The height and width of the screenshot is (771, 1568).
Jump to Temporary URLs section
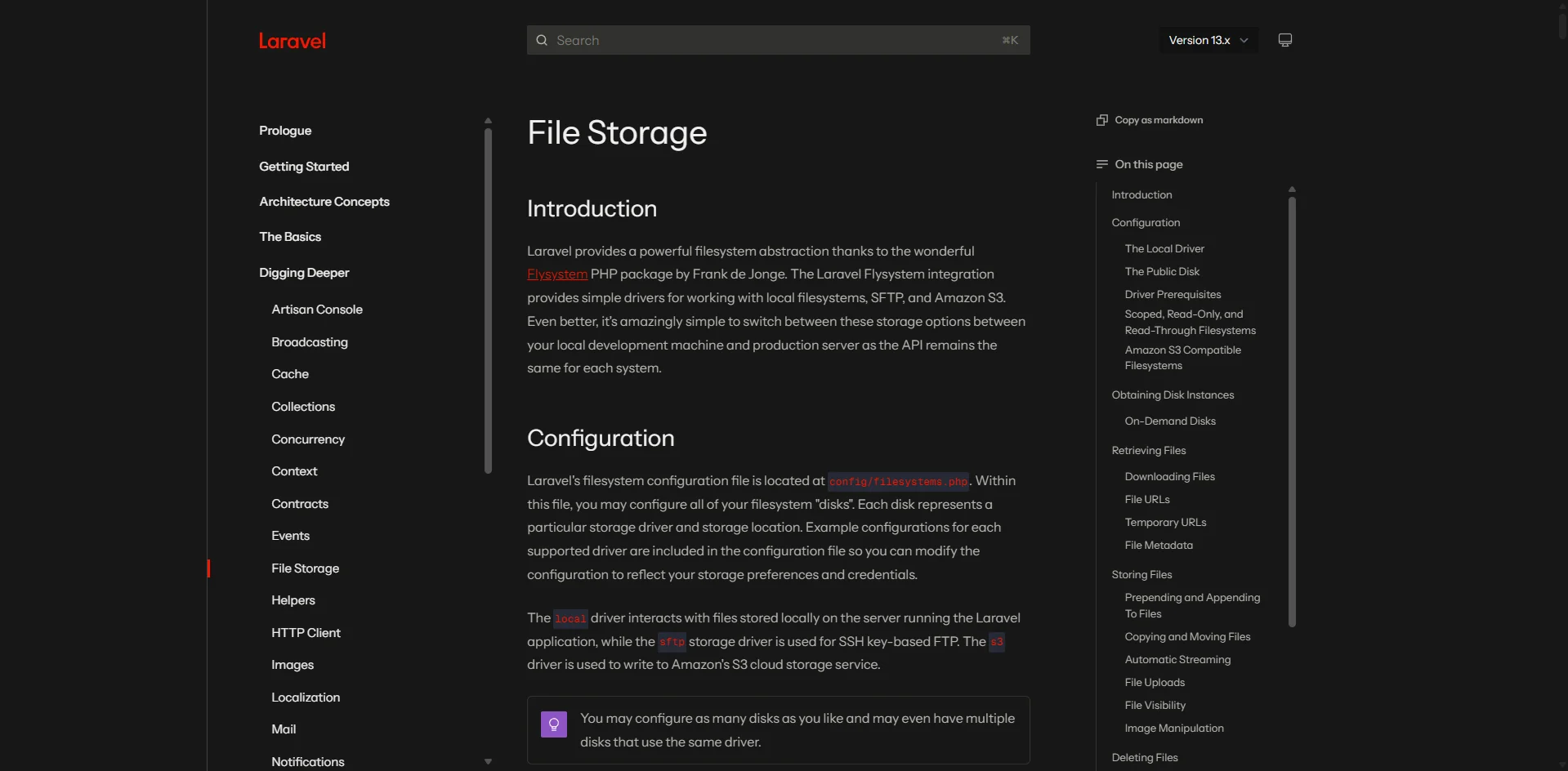(x=1165, y=523)
